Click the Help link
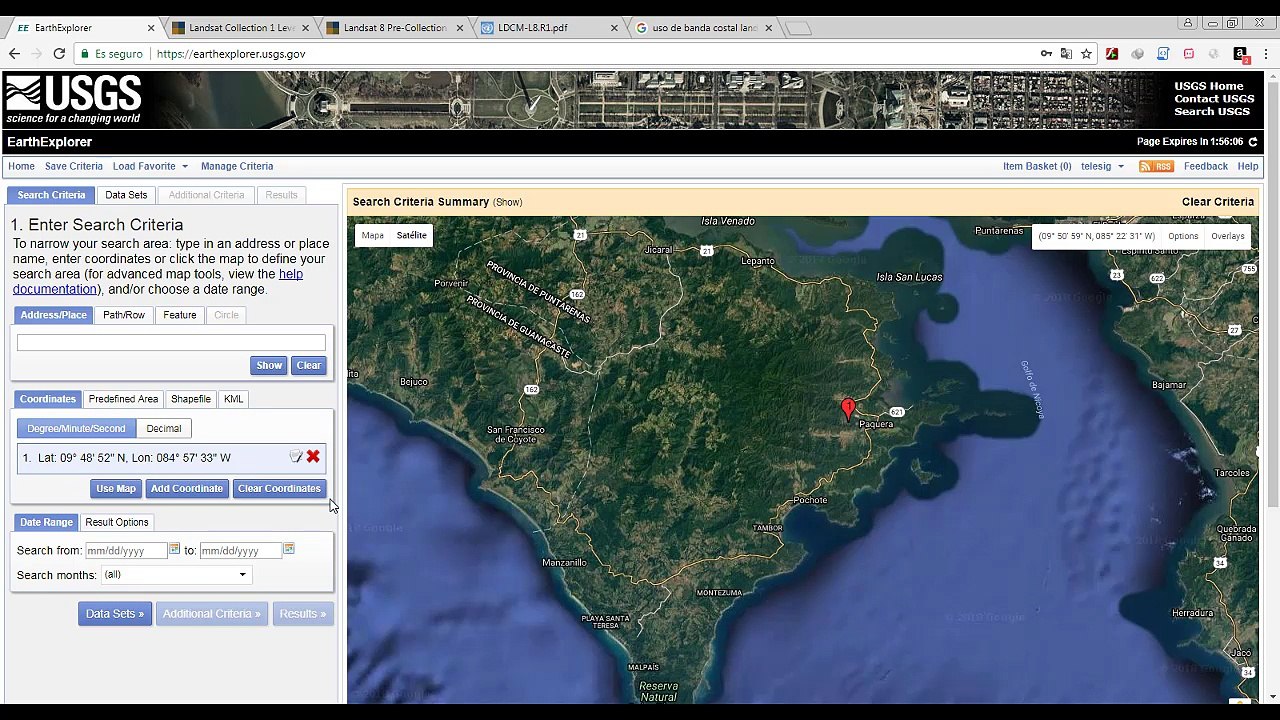1280x720 pixels. coord(1247,166)
